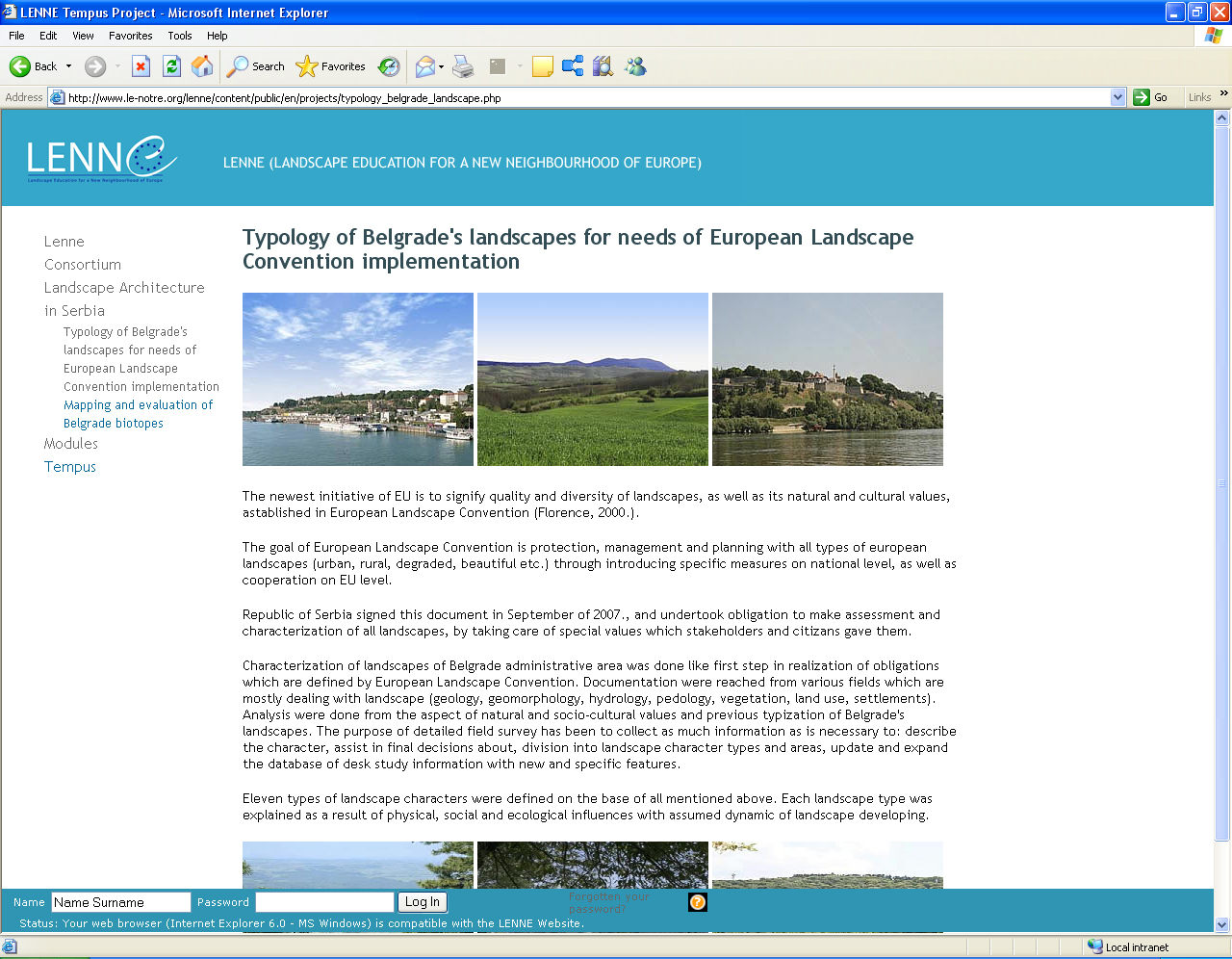The height and width of the screenshot is (959, 1232).
Task: Open the Mail icon dropdown arrow
Action: pyautogui.click(x=441, y=66)
